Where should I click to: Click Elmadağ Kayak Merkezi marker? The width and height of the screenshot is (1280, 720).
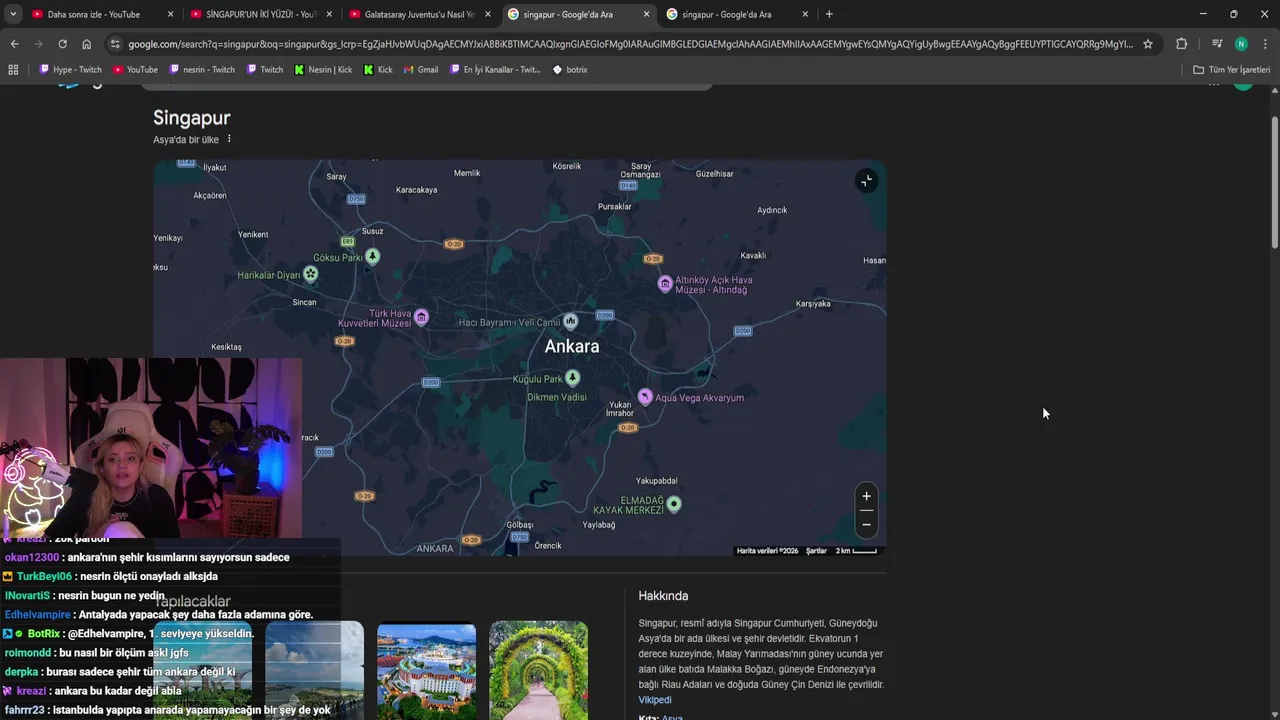674,503
